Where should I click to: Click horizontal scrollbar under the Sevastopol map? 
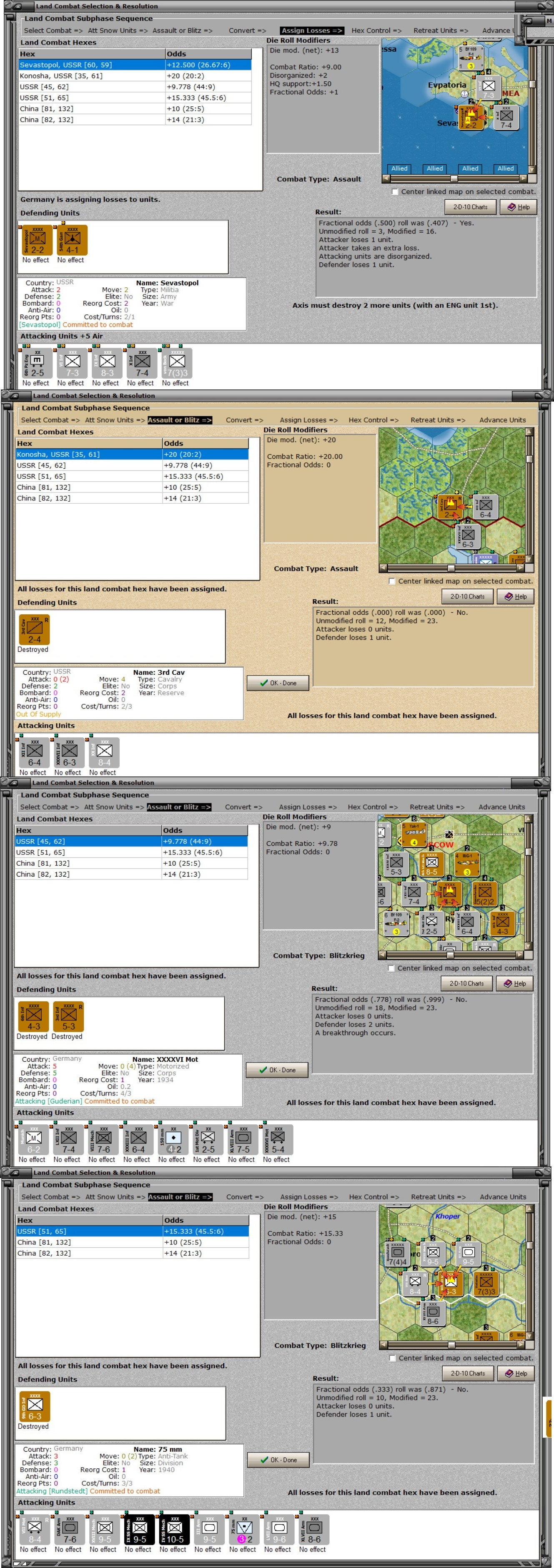click(x=454, y=179)
